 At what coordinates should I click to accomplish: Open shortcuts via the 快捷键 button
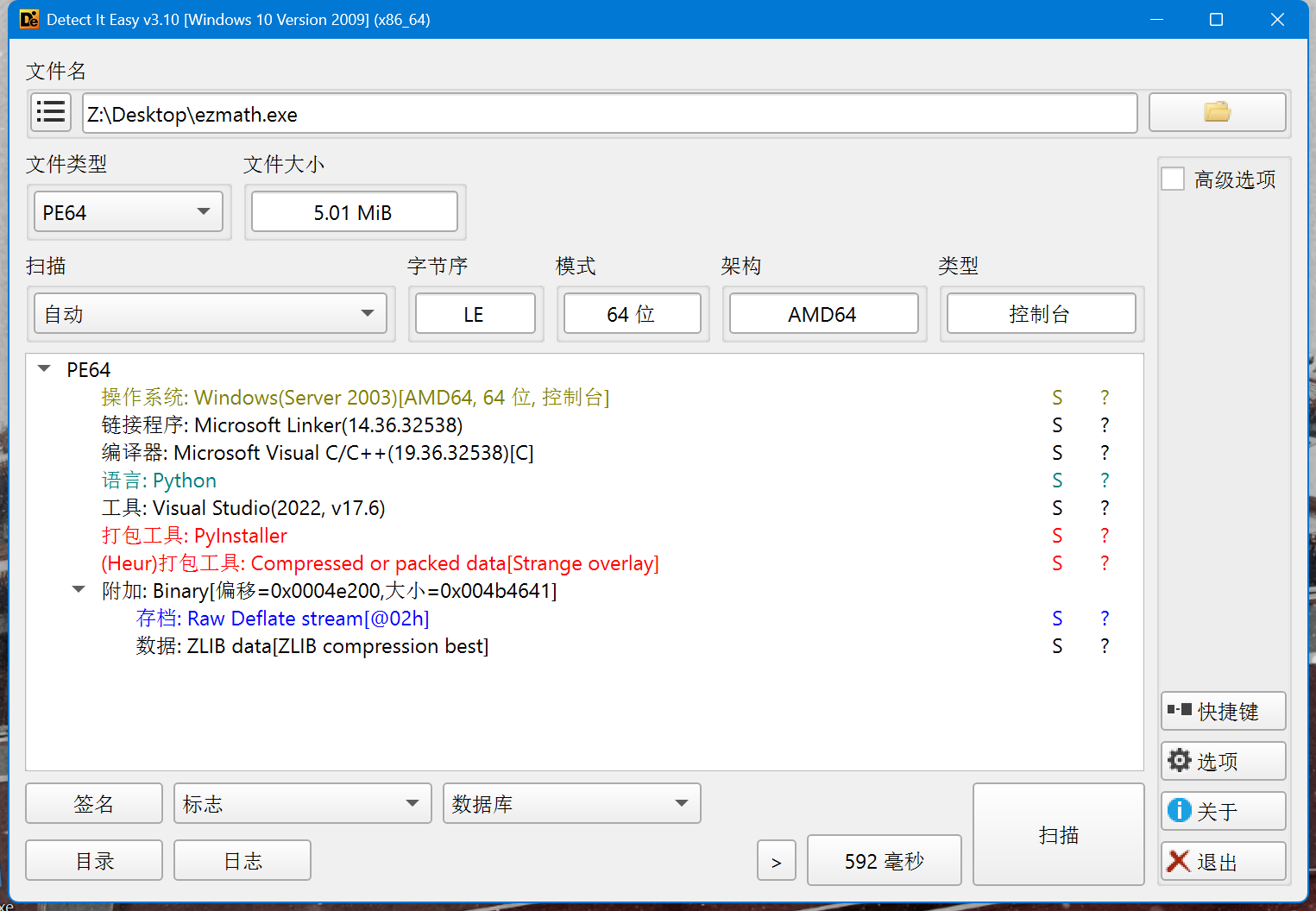[x=1223, y=711]
